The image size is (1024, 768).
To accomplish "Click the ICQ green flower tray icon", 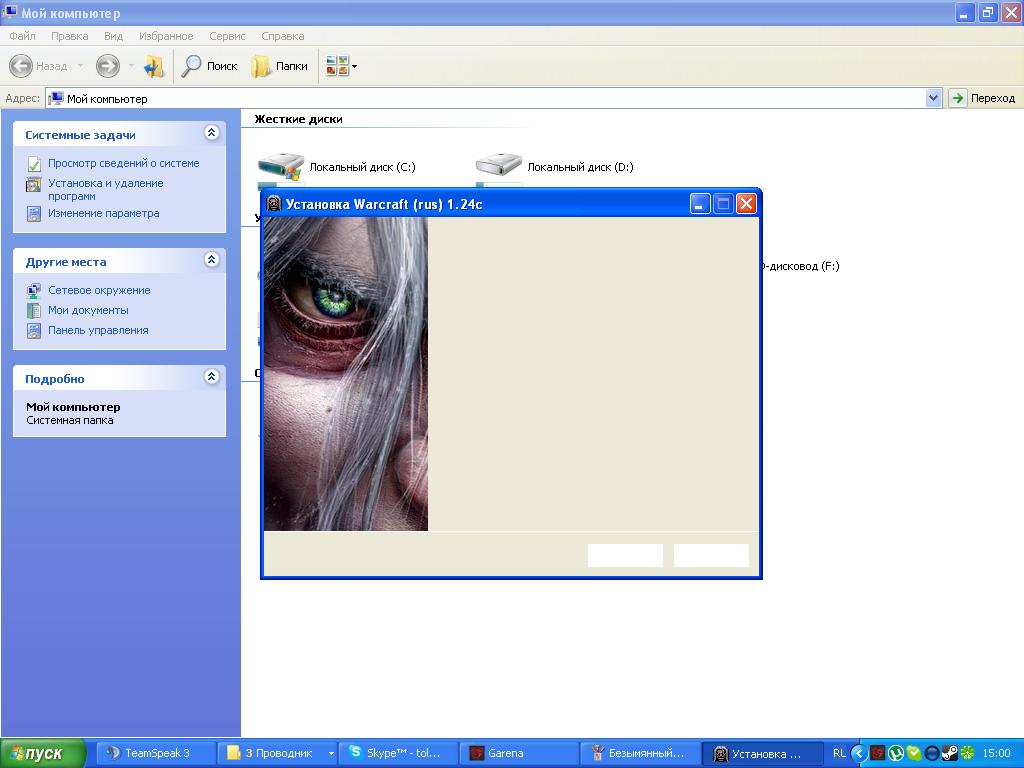I will pos(968,754).
